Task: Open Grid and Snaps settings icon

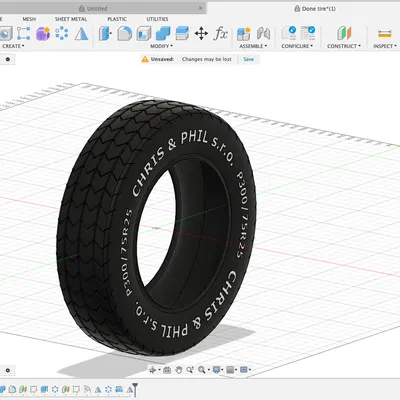Action: [x=230, y=370]
